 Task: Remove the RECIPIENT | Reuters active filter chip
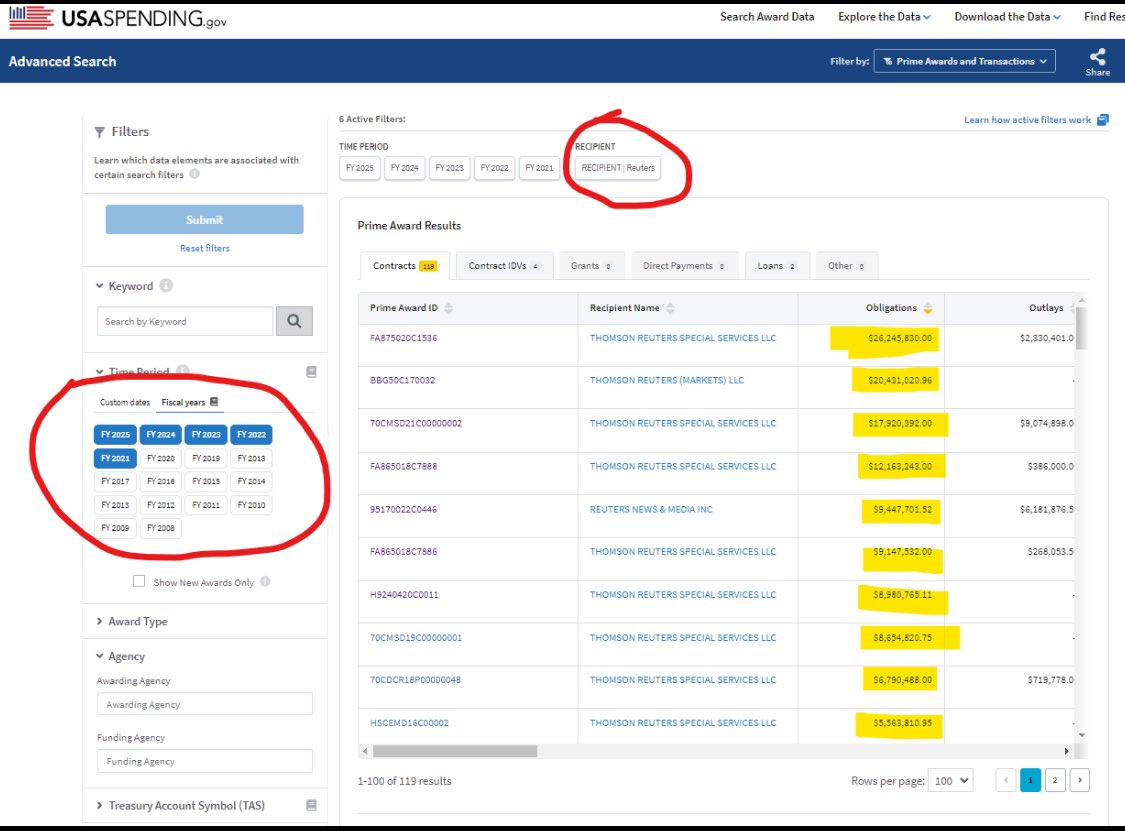click(x=618, y=168)
